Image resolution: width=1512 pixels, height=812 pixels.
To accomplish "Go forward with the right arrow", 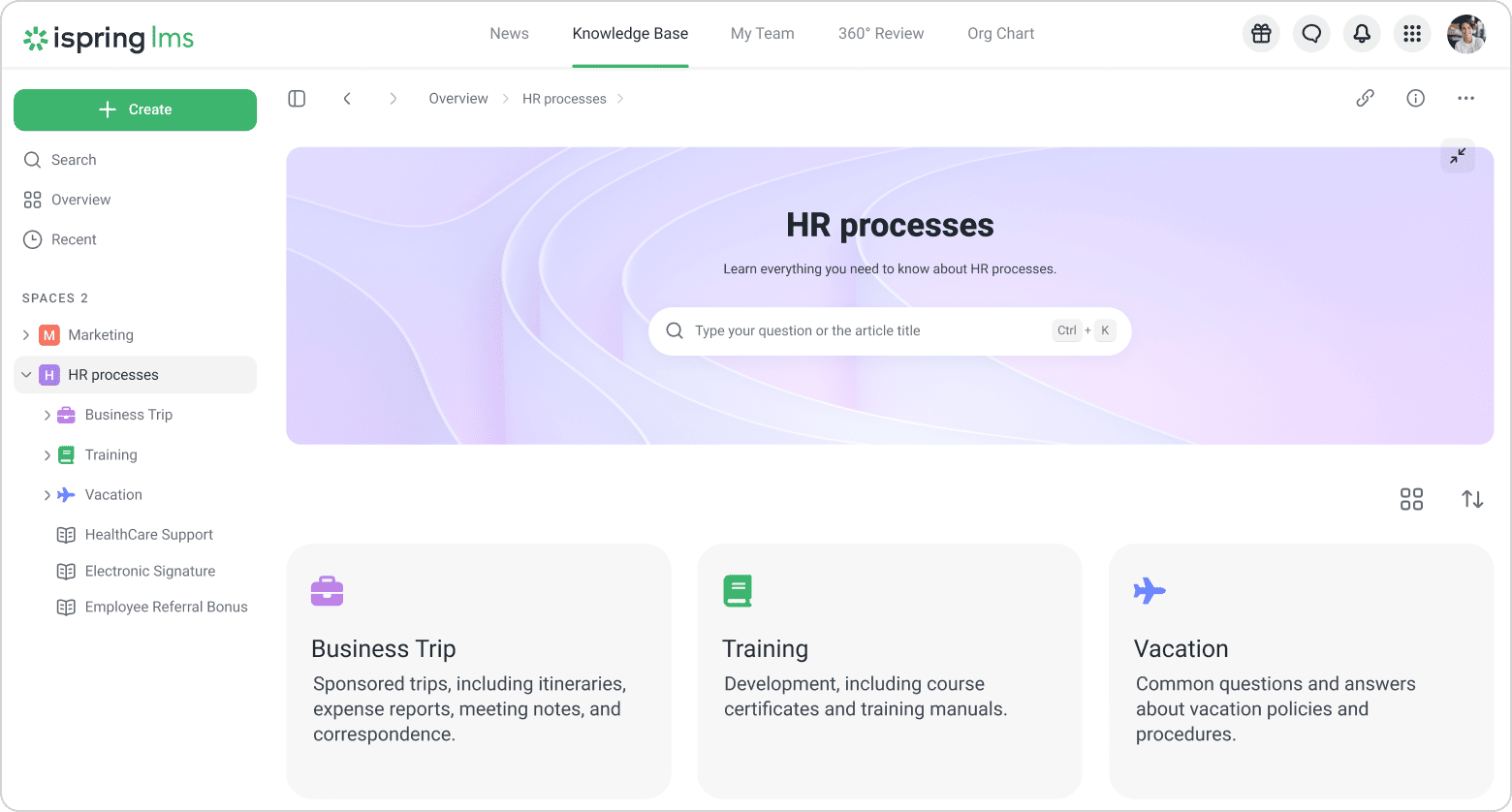I will pyautogui.click(x=393, y=99).
